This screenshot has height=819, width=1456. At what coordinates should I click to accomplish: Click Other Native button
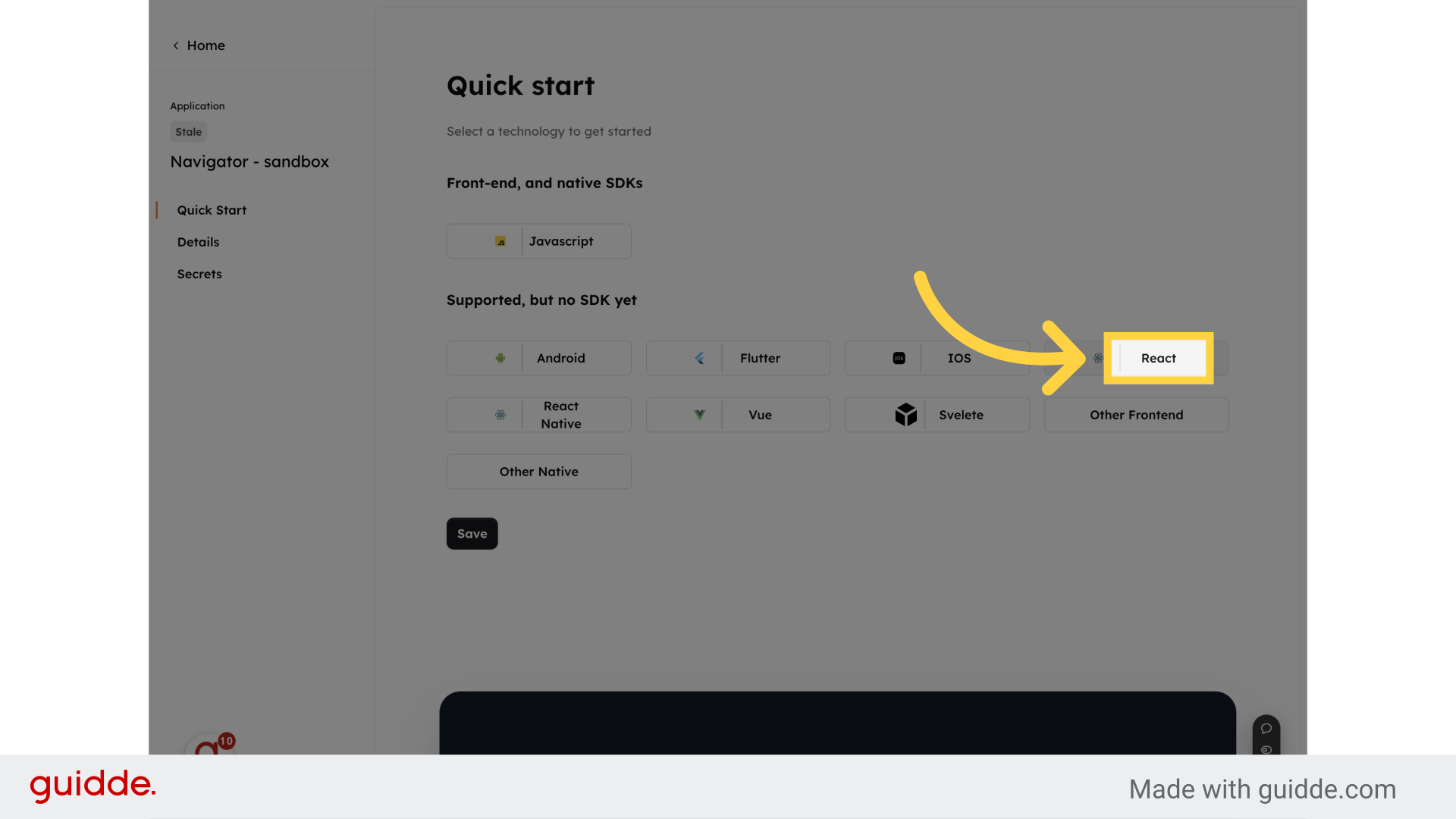538,471
